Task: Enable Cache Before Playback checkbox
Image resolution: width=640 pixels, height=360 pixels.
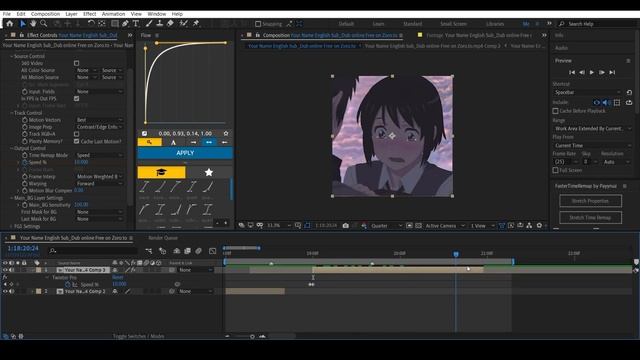Action: (556, 111)
